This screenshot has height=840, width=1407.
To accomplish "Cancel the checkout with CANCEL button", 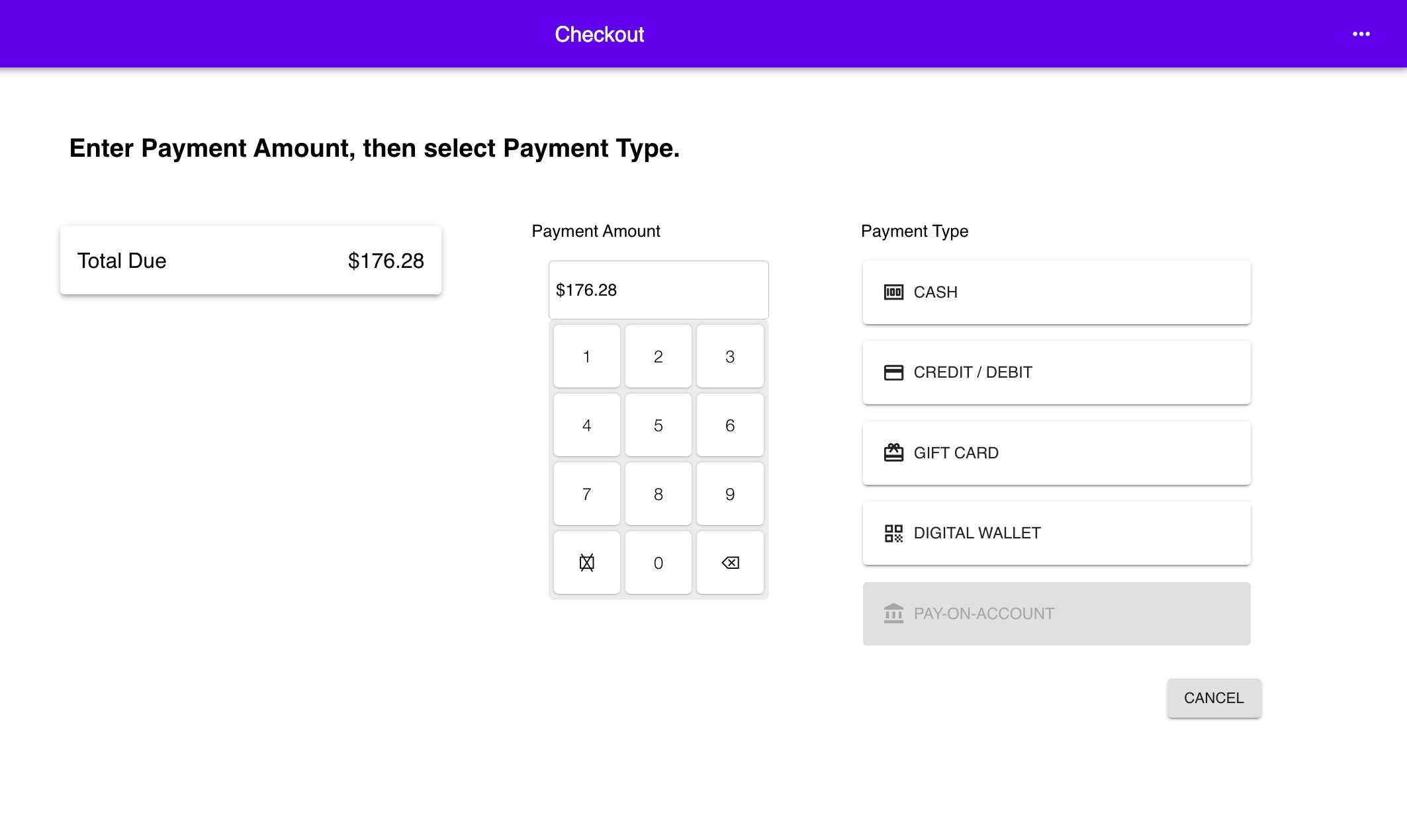I will [x=1214, y=698].
